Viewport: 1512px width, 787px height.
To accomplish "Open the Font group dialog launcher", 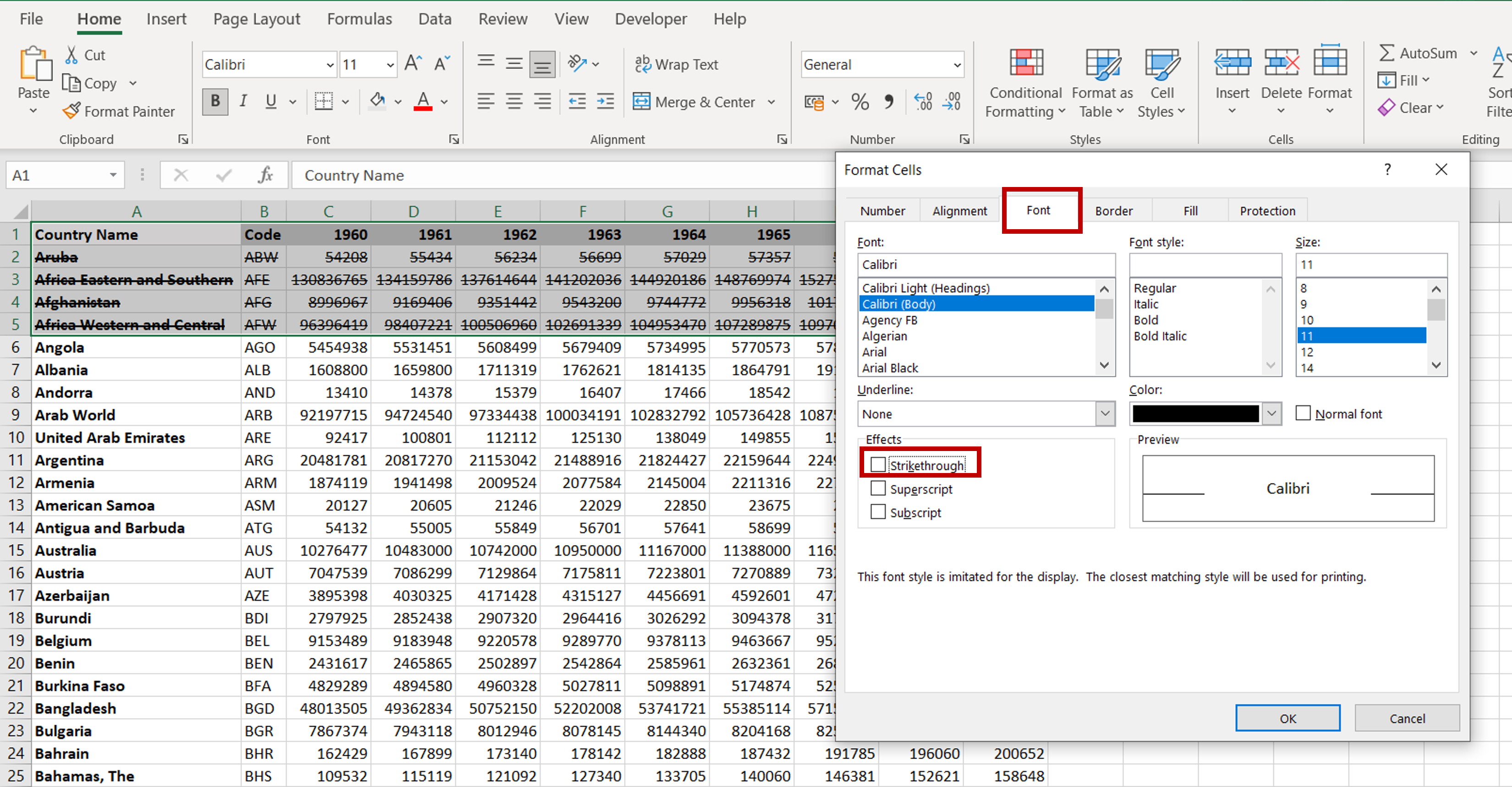I will tap(453, 139).
